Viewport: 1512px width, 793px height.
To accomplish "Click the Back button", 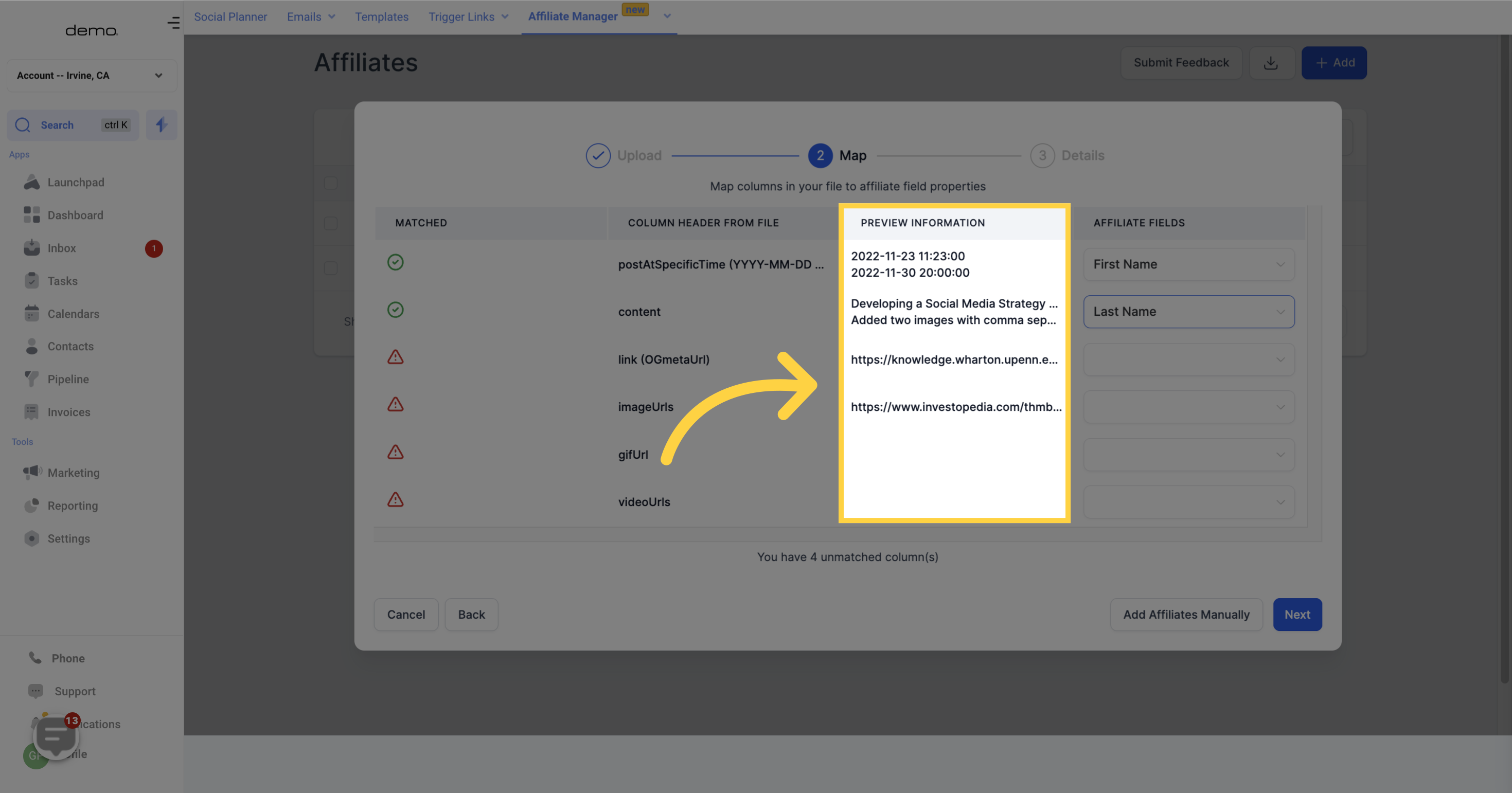I will click(x=471, y=615).
